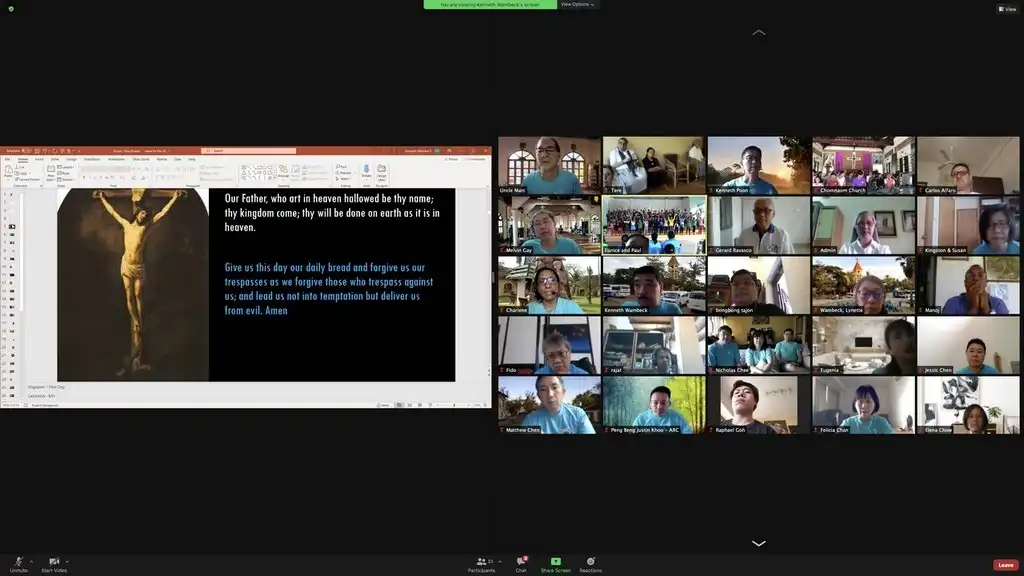Select Kenneth Wambeck's video tile
This screenshot has width=1024, height=576.
654,285
